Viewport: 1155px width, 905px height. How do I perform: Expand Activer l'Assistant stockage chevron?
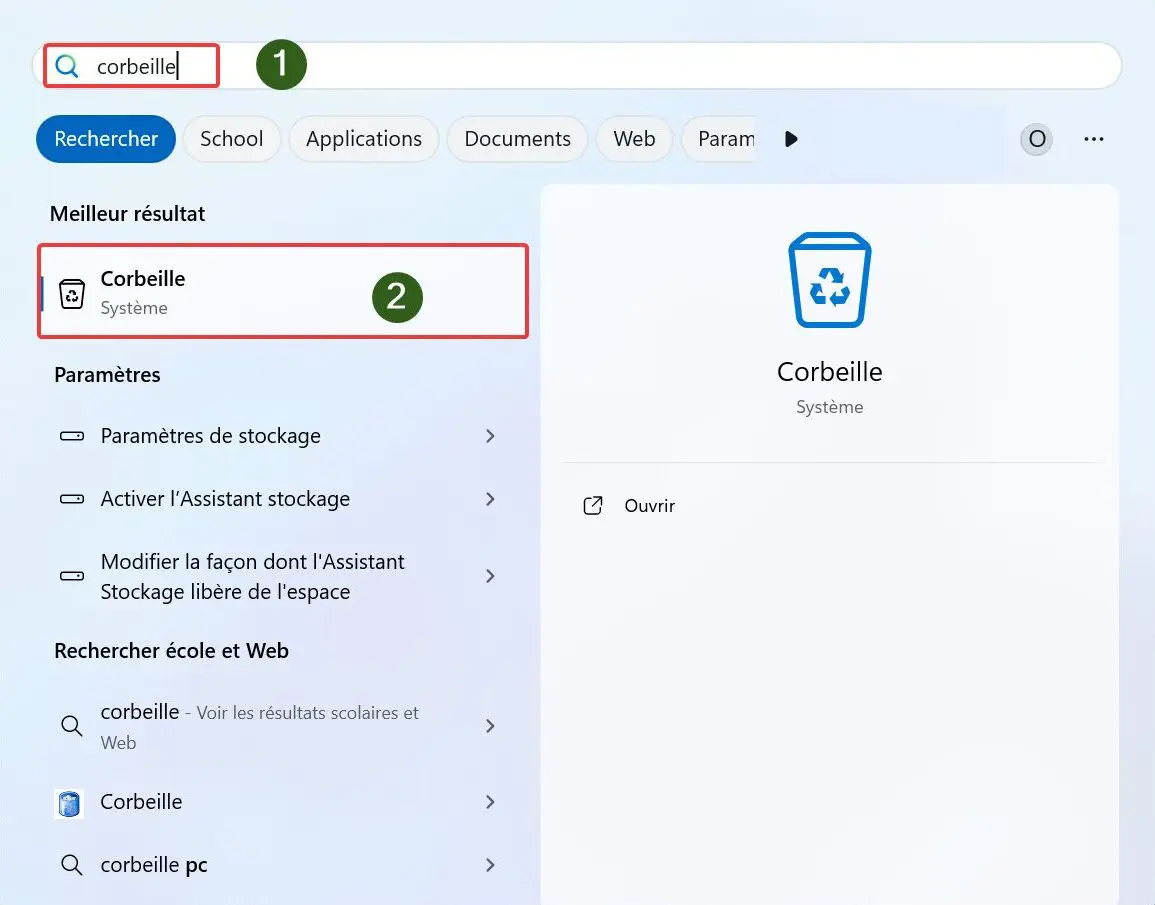click(490, 499)
